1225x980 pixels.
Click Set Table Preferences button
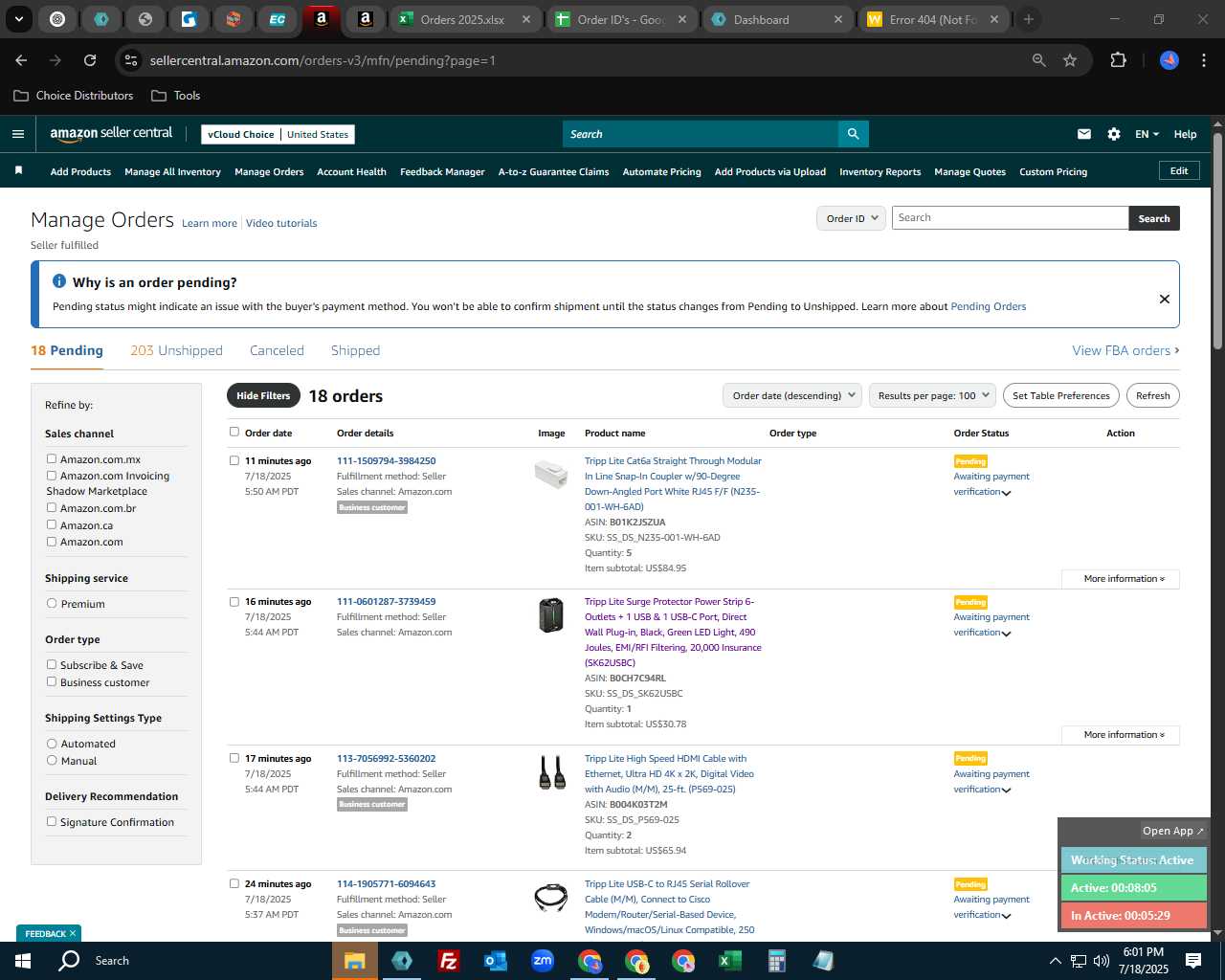(x=1061, y=395)
